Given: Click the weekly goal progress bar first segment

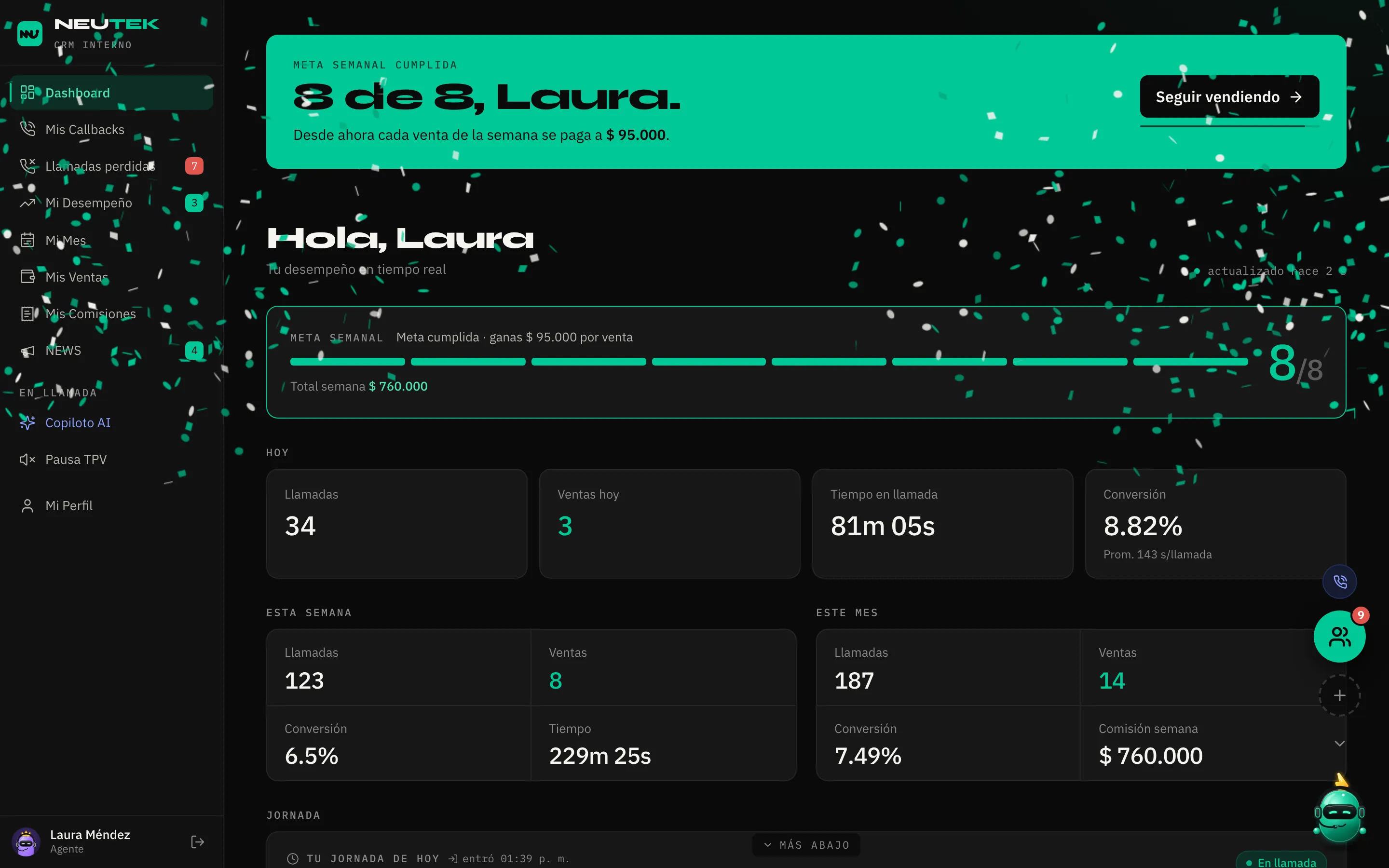Looking at the screenshot, I should 347,362.
